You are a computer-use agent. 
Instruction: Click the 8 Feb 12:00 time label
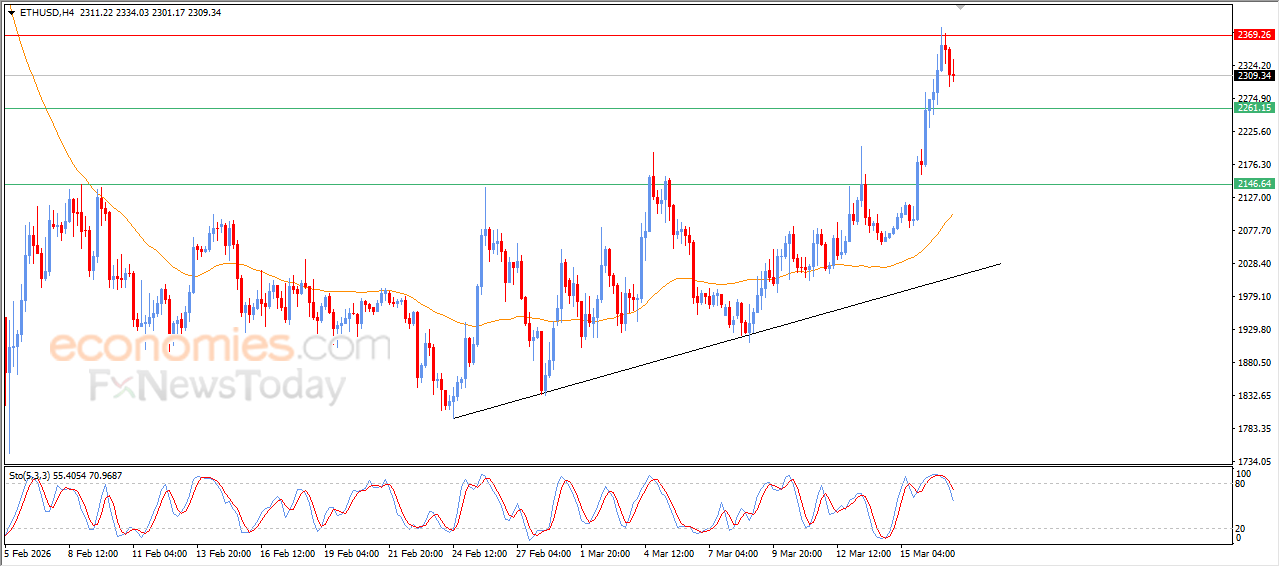tap(93, 552)
